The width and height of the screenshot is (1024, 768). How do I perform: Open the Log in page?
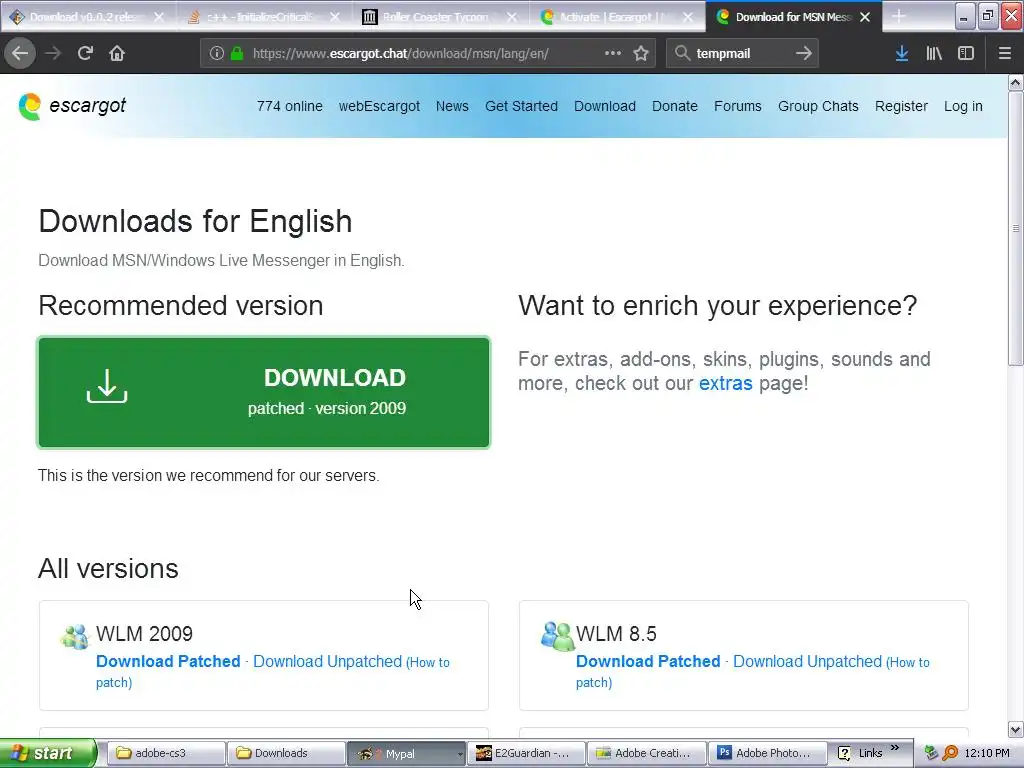click(x=963, y=106)
